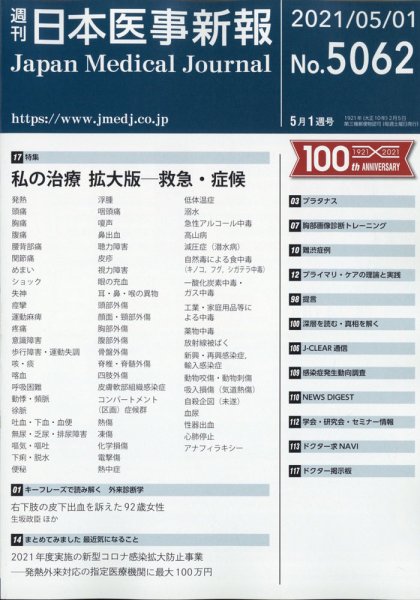Click the topic "アナフィラキシー"

coord(213,448)
